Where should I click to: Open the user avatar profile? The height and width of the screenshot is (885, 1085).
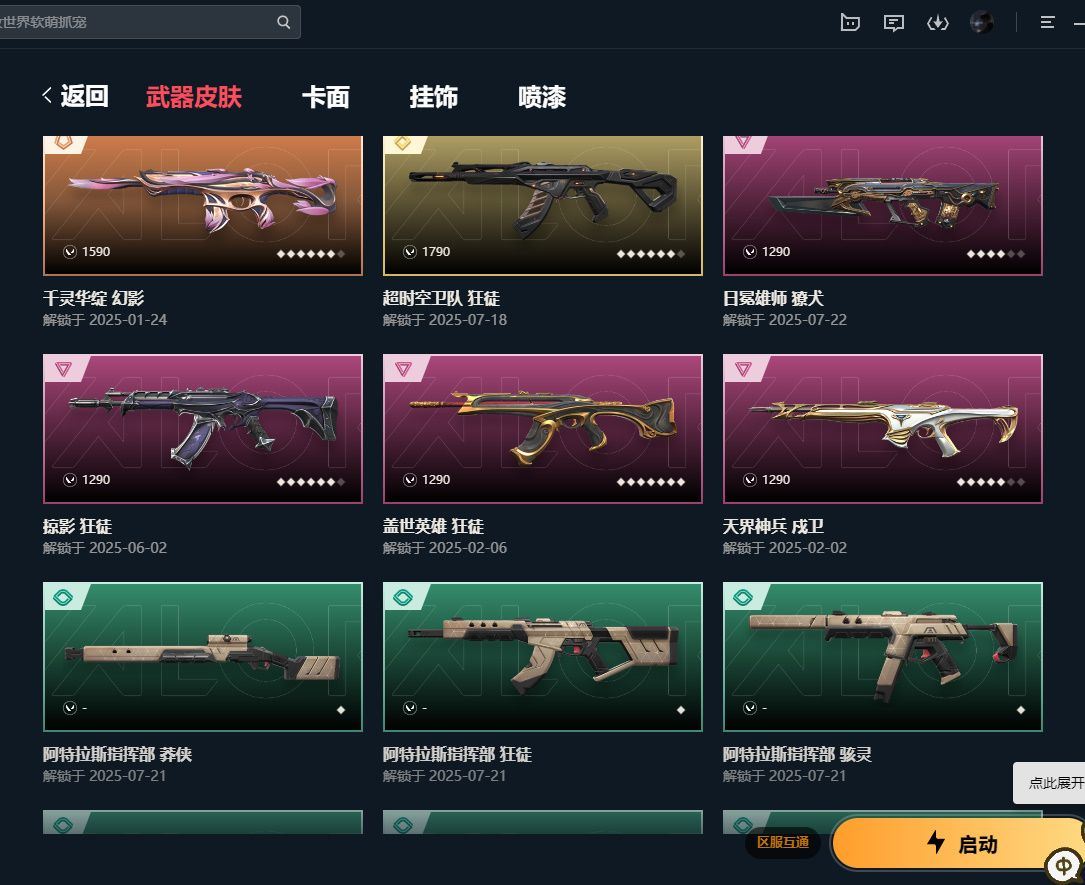pos(982,23)
